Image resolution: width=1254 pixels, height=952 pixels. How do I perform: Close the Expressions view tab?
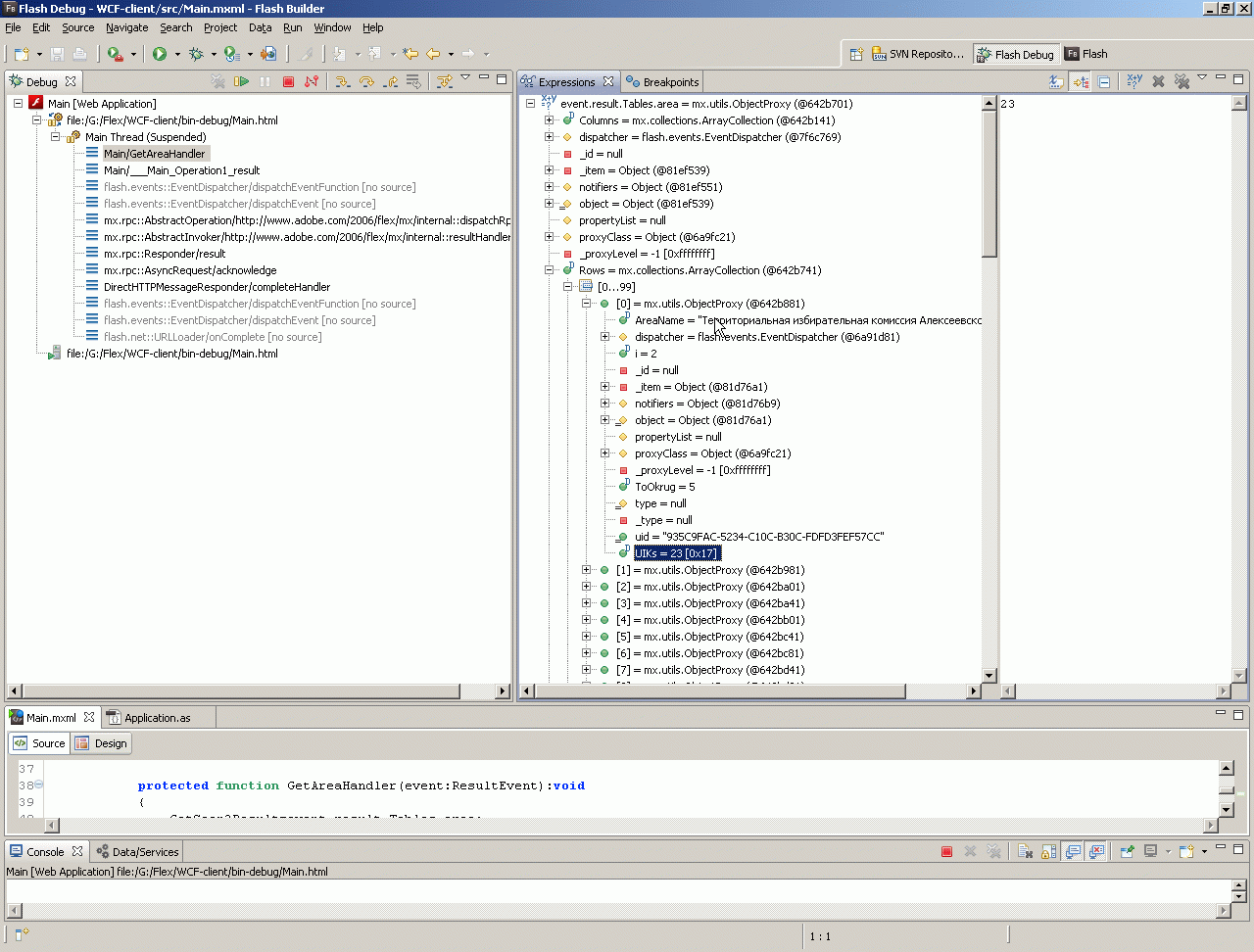point(608,81)
